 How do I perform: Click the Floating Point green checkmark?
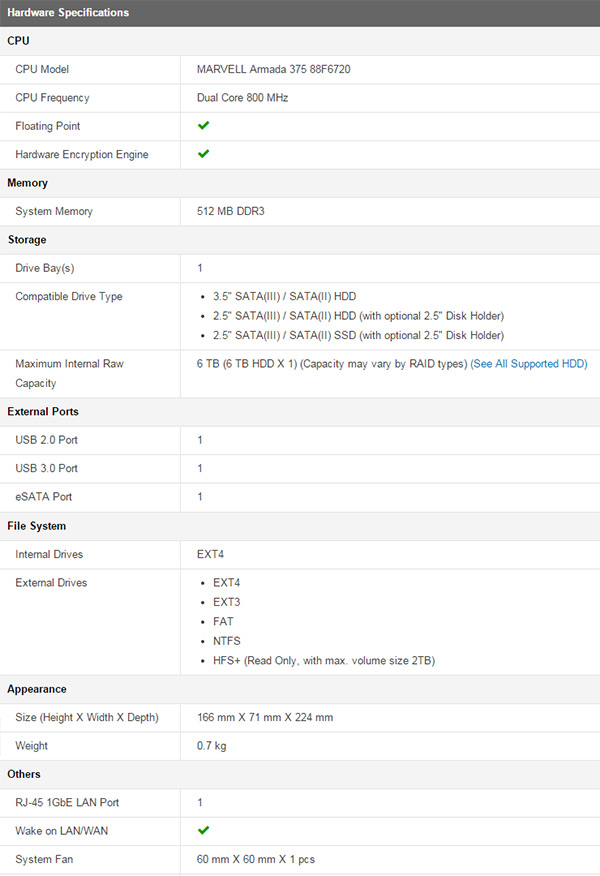click(203, 126)
